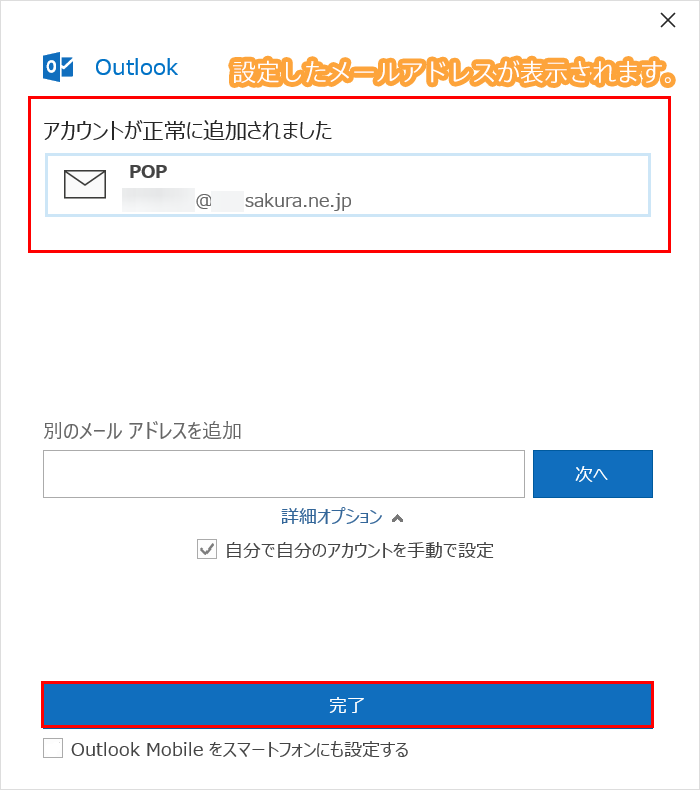Click the bold POP account type label
Viewport: 700px width, 790px height.
[148, 172]
